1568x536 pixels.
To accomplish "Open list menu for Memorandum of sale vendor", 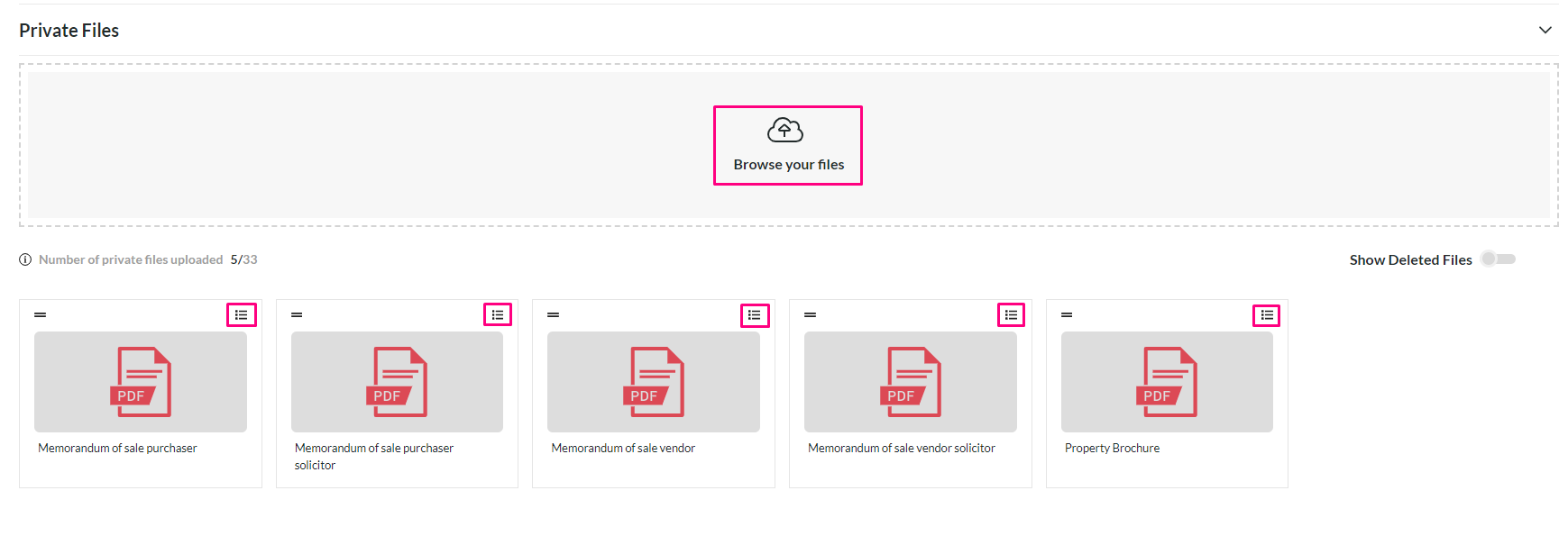I will (755, 314).
